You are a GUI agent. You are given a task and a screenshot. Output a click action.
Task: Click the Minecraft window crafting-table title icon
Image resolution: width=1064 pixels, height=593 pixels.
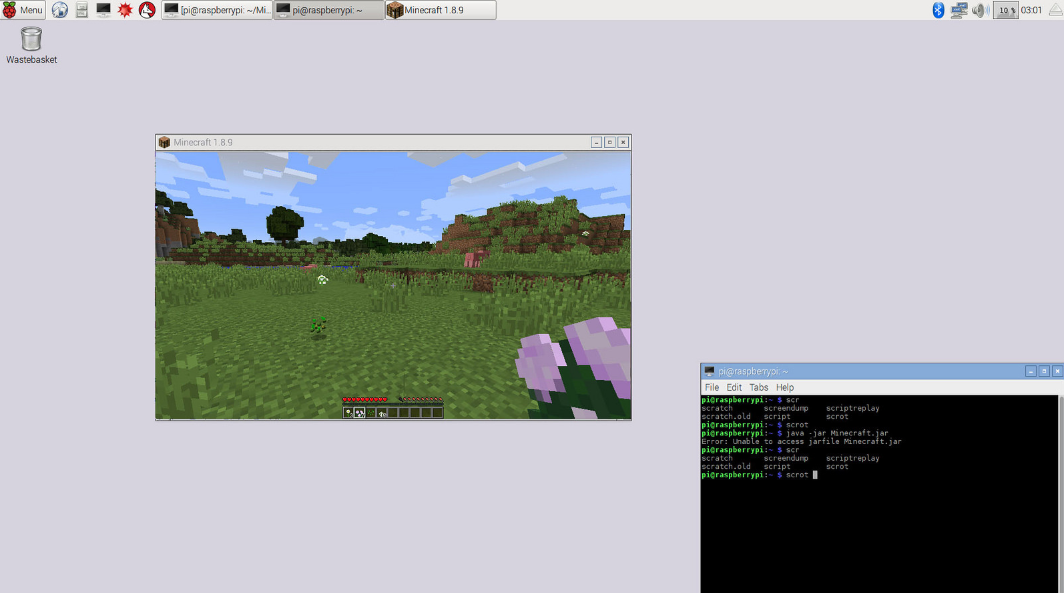(164, 142)
